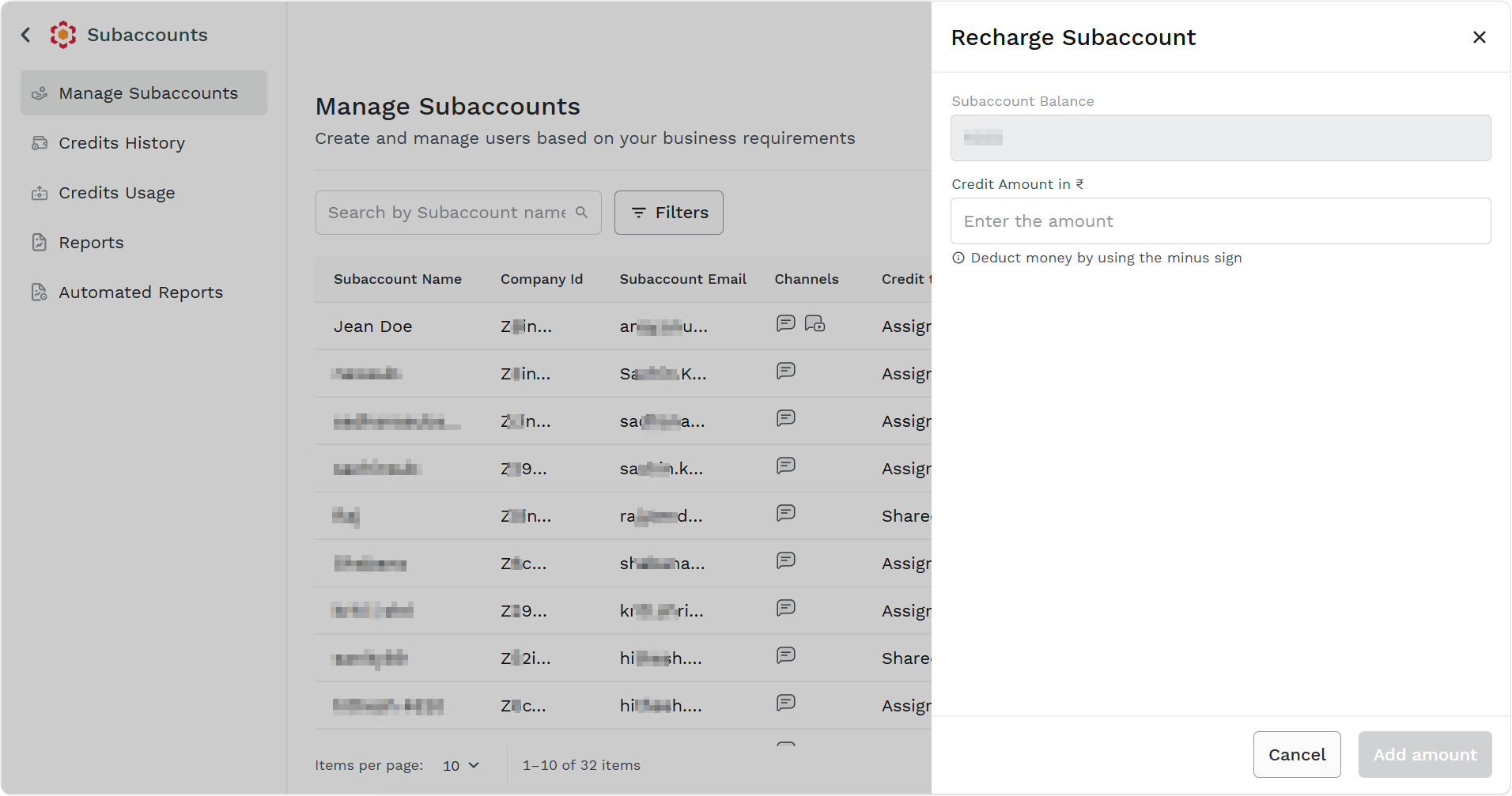Click the Credits History wallet icon
This screenshot has height=796, width=1512.
40,143
